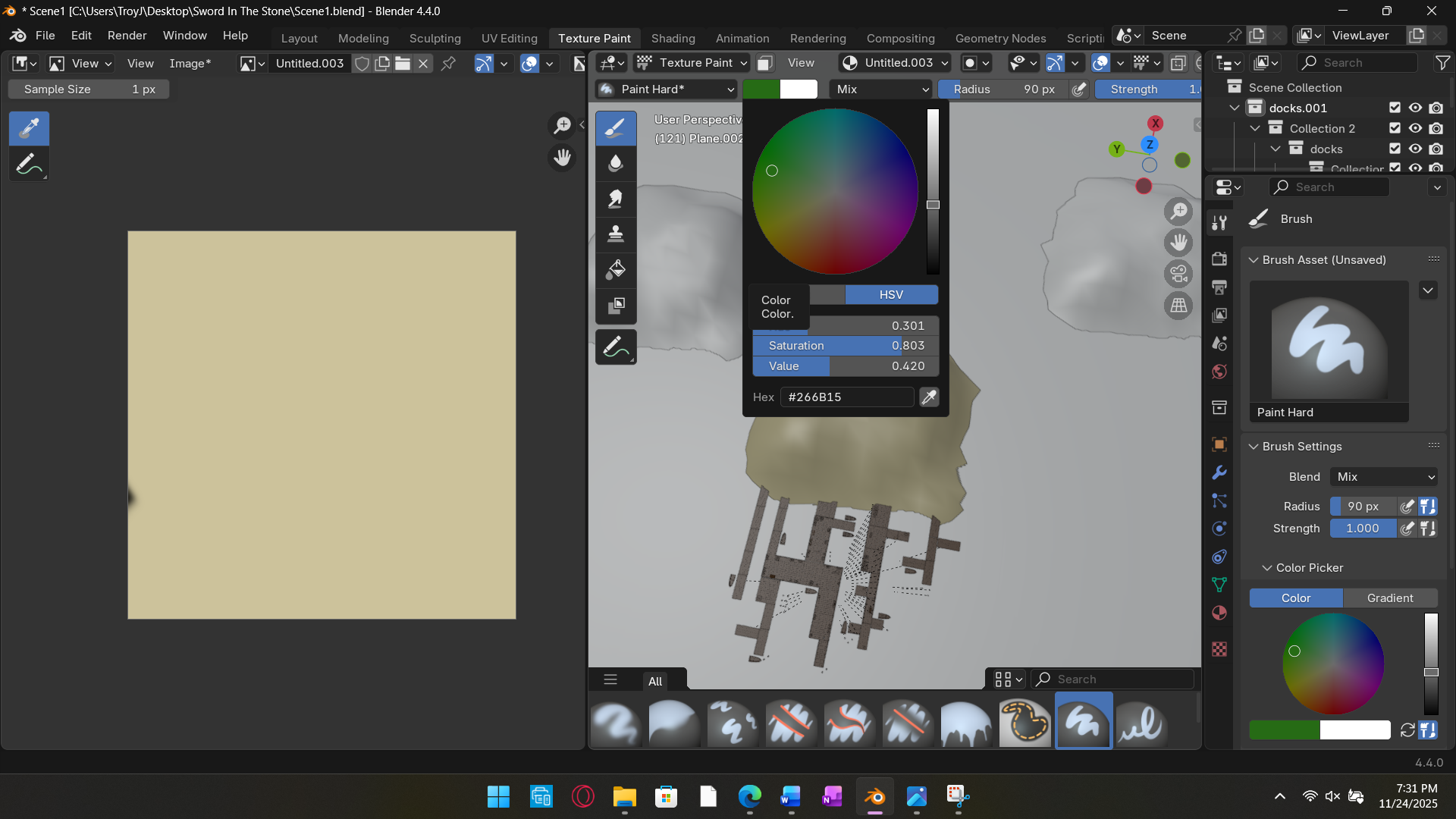Toggle exclude checkbox for docks collection

click(1395, 149)
